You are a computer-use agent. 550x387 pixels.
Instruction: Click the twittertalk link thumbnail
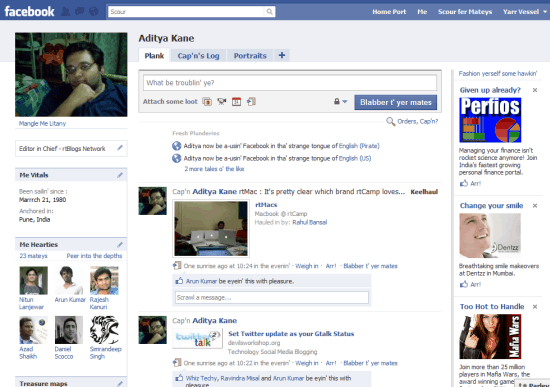coord(197,339)
